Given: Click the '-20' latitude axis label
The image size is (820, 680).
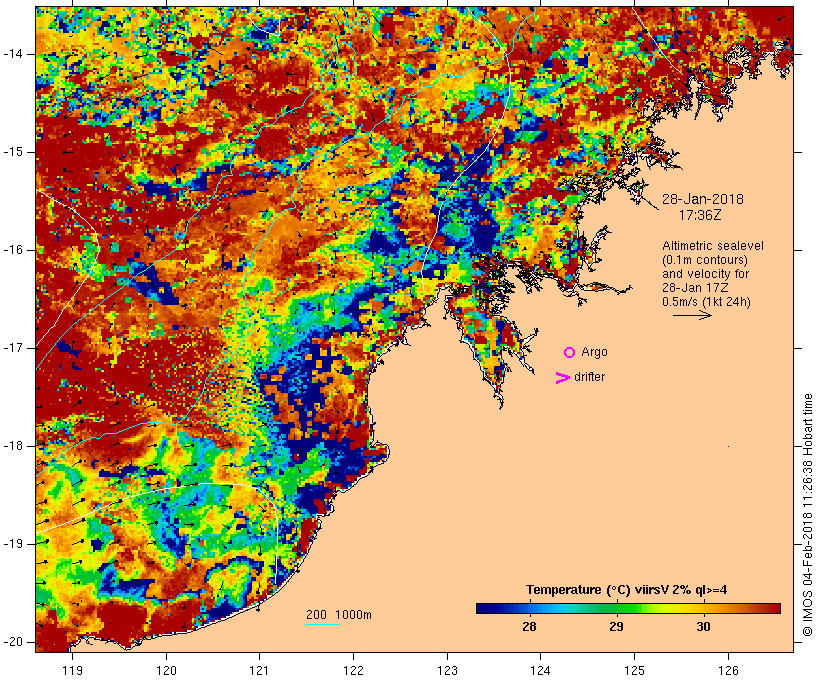Looking at the screenshot, I should 13,642.
